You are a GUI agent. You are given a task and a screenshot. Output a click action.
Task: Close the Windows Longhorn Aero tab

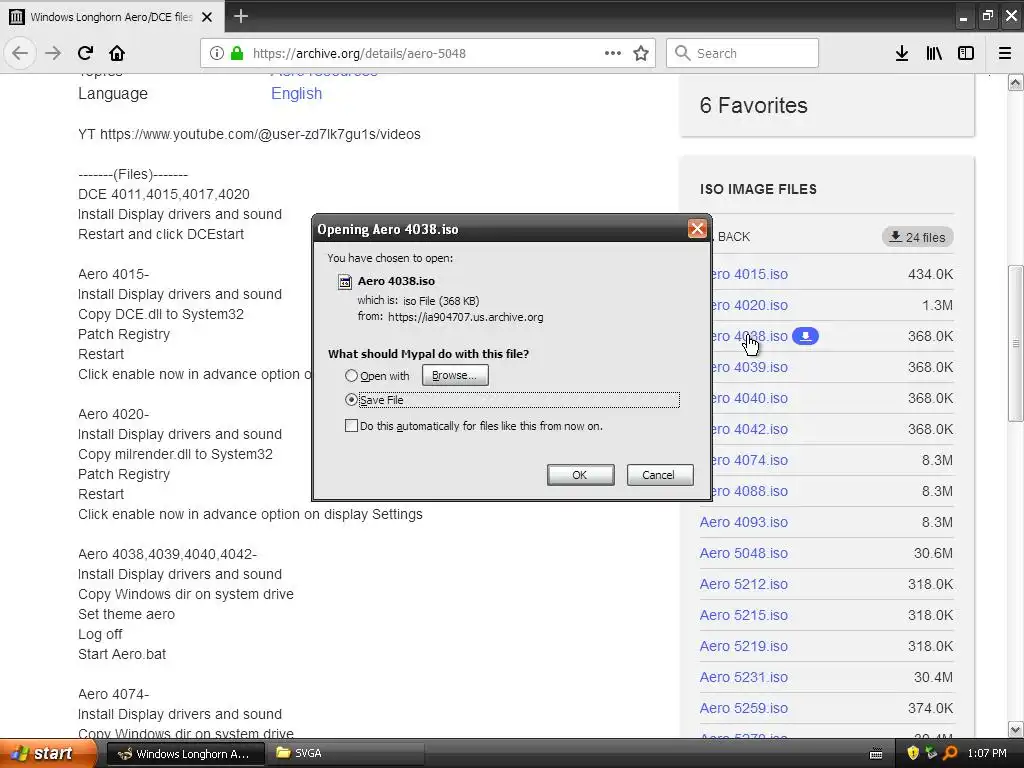pos(207,17)
